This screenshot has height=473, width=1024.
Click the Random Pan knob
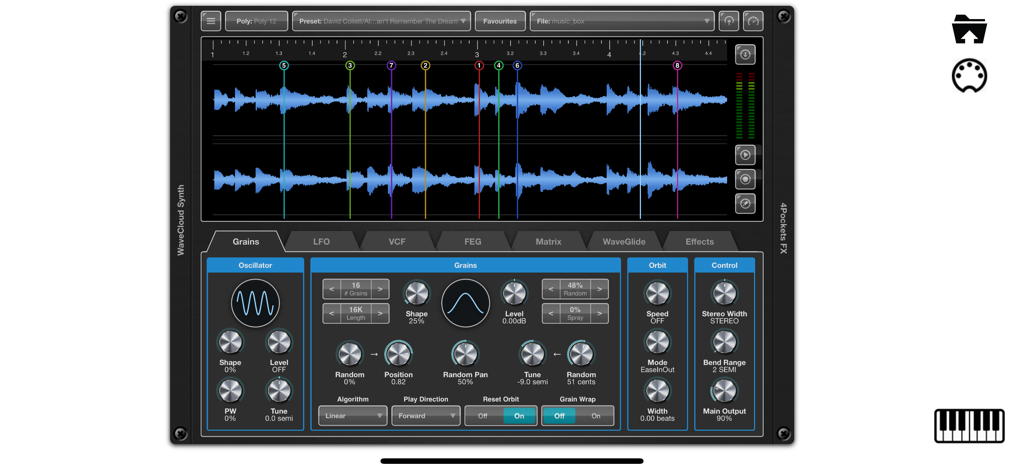pos(465,354)
